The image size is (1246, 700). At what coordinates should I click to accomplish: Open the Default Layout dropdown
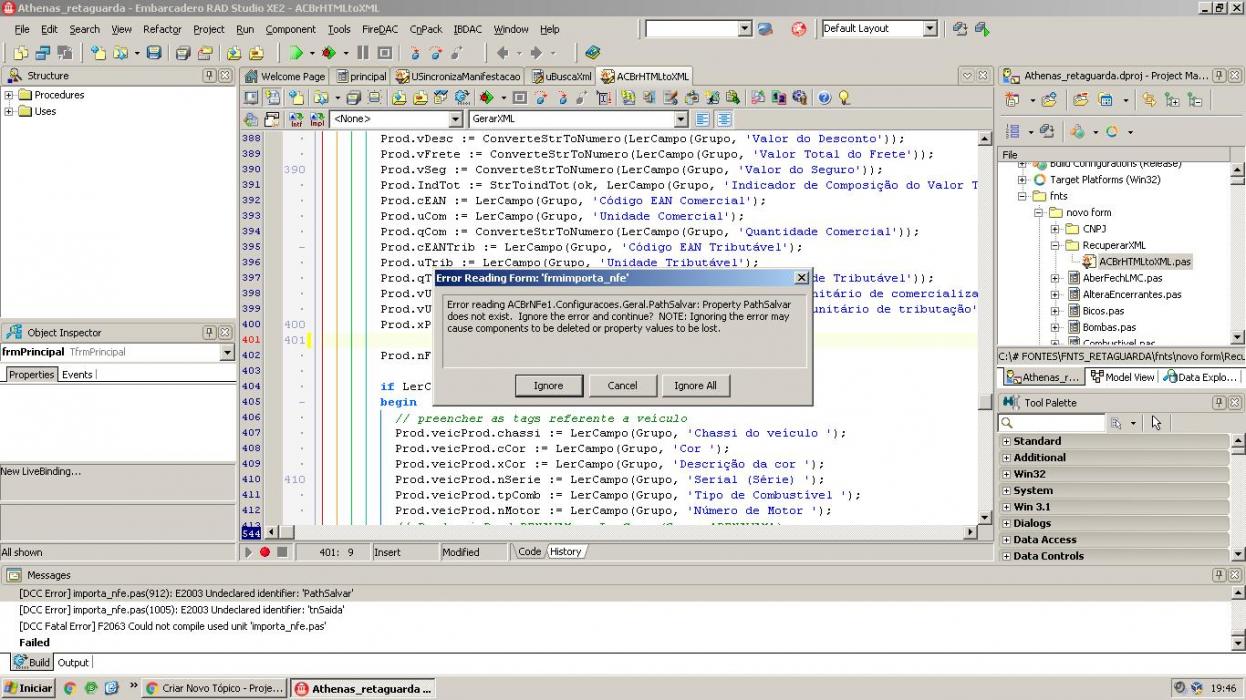pos(930,29)
